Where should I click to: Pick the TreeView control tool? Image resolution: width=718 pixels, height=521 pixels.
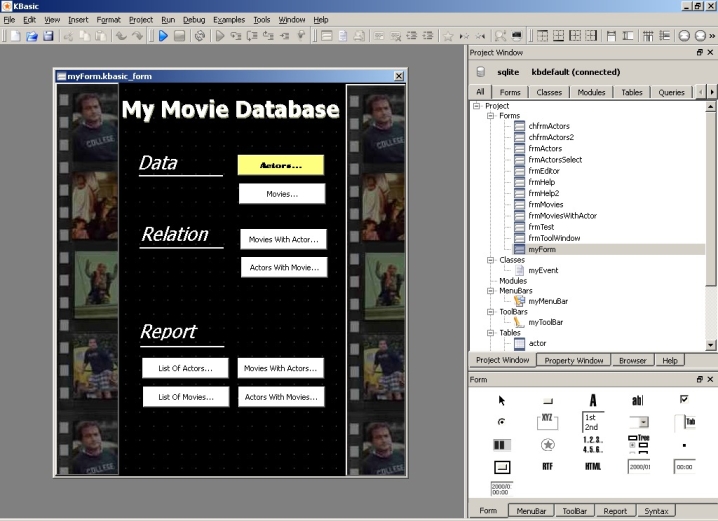pos(638,444)
